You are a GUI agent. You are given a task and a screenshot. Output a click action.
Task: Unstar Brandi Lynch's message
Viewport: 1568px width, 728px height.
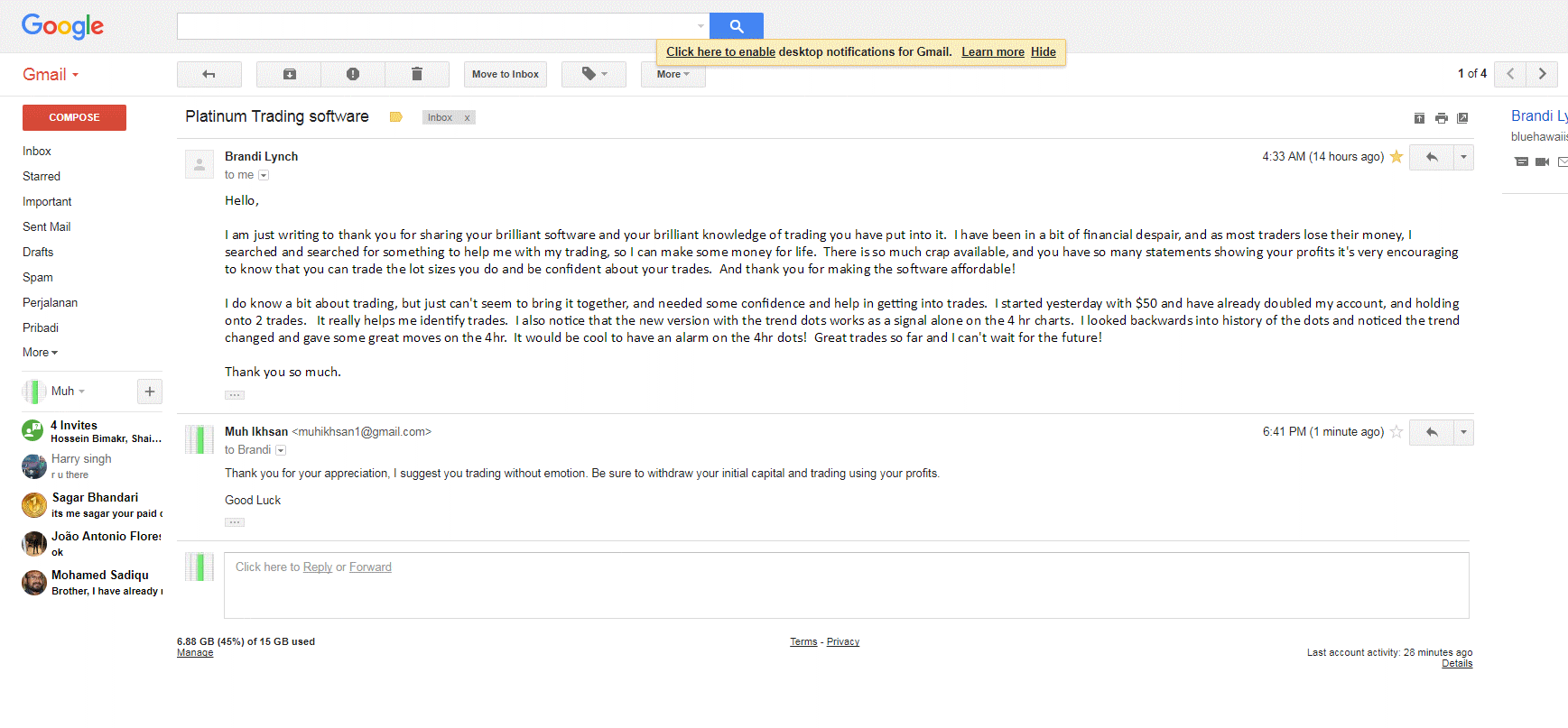click(1396, 157)
